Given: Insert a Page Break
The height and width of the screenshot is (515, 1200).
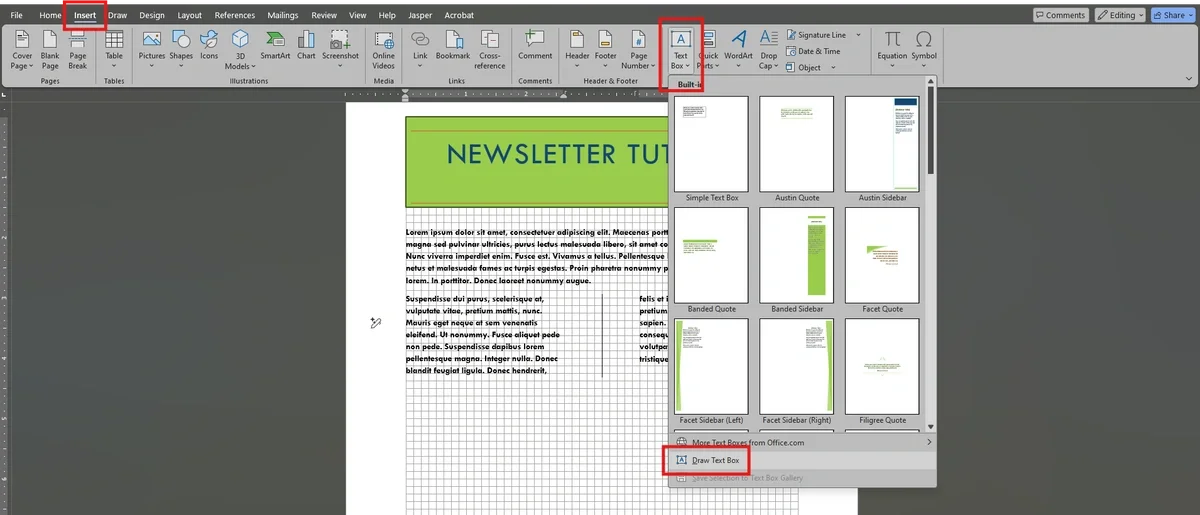Looking at the screenshot, I should [x=78, y=48].
